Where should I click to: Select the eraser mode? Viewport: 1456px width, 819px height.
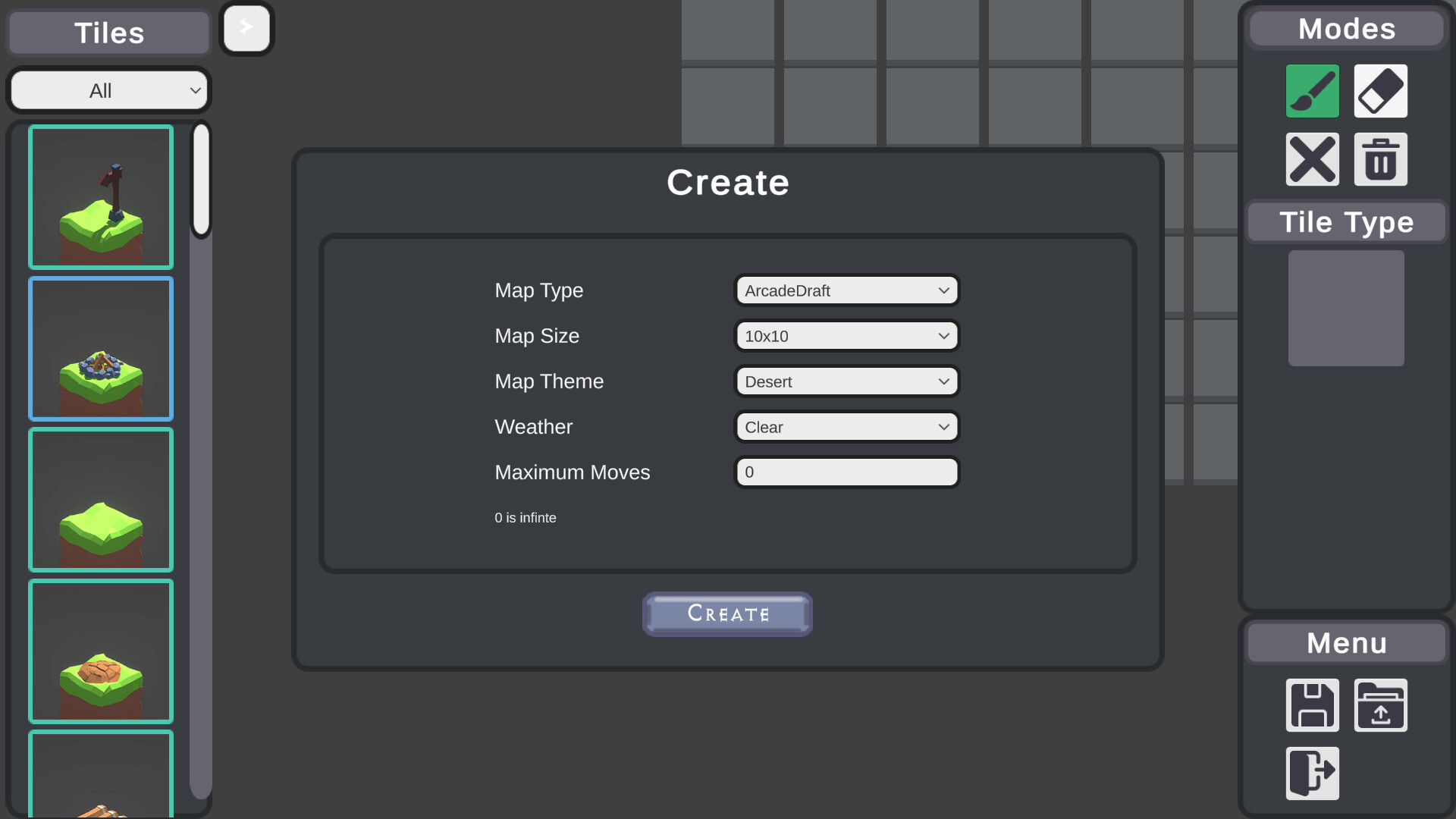point(1379,91)
